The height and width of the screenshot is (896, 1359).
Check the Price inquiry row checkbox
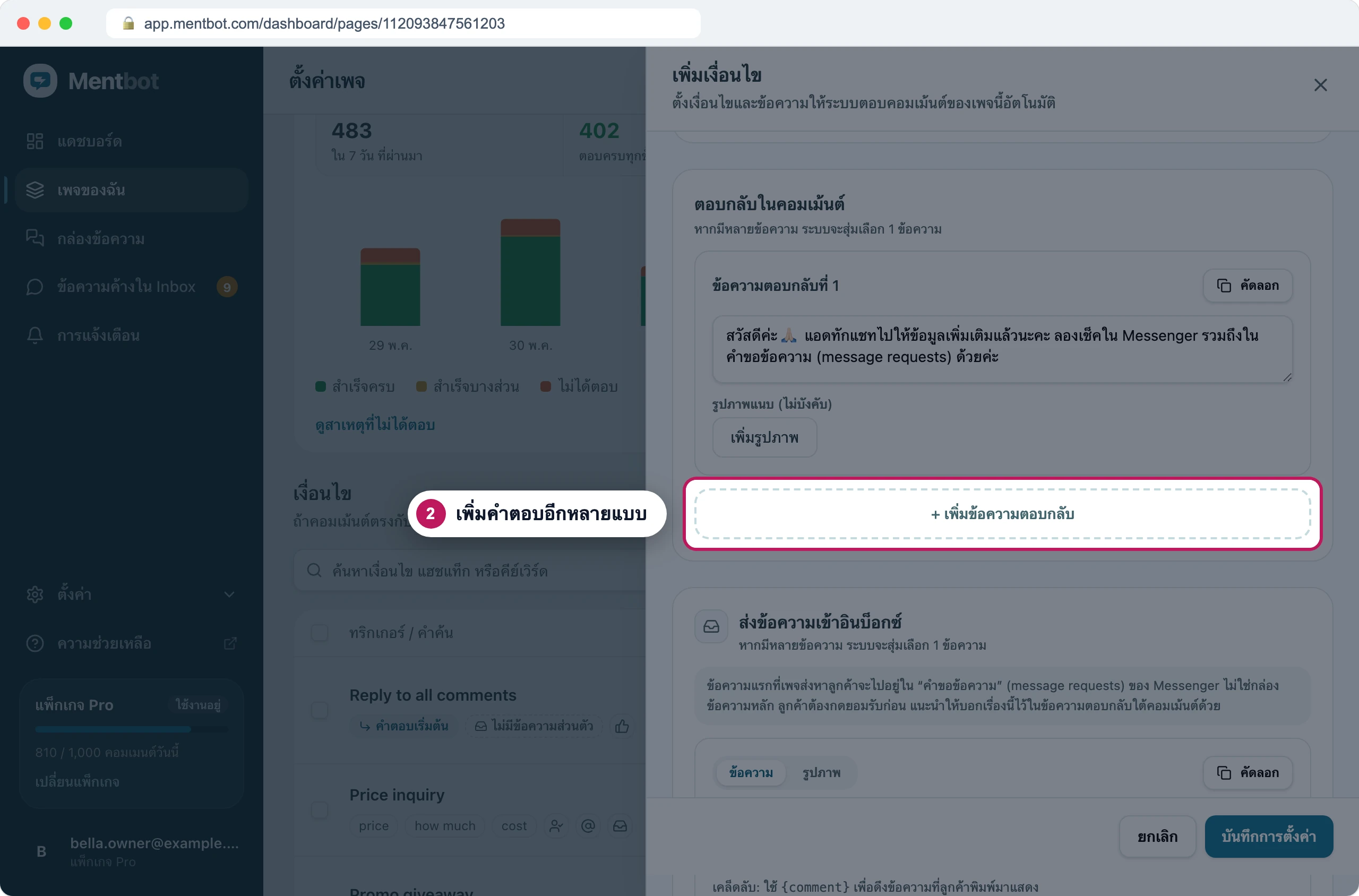(320, 809)
